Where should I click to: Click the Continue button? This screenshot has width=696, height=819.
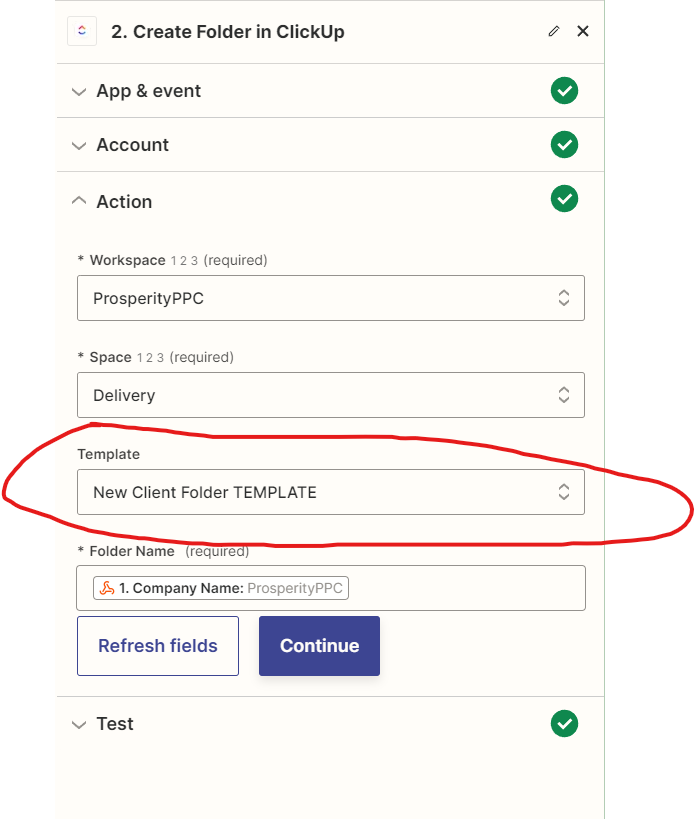click(320, 646)
